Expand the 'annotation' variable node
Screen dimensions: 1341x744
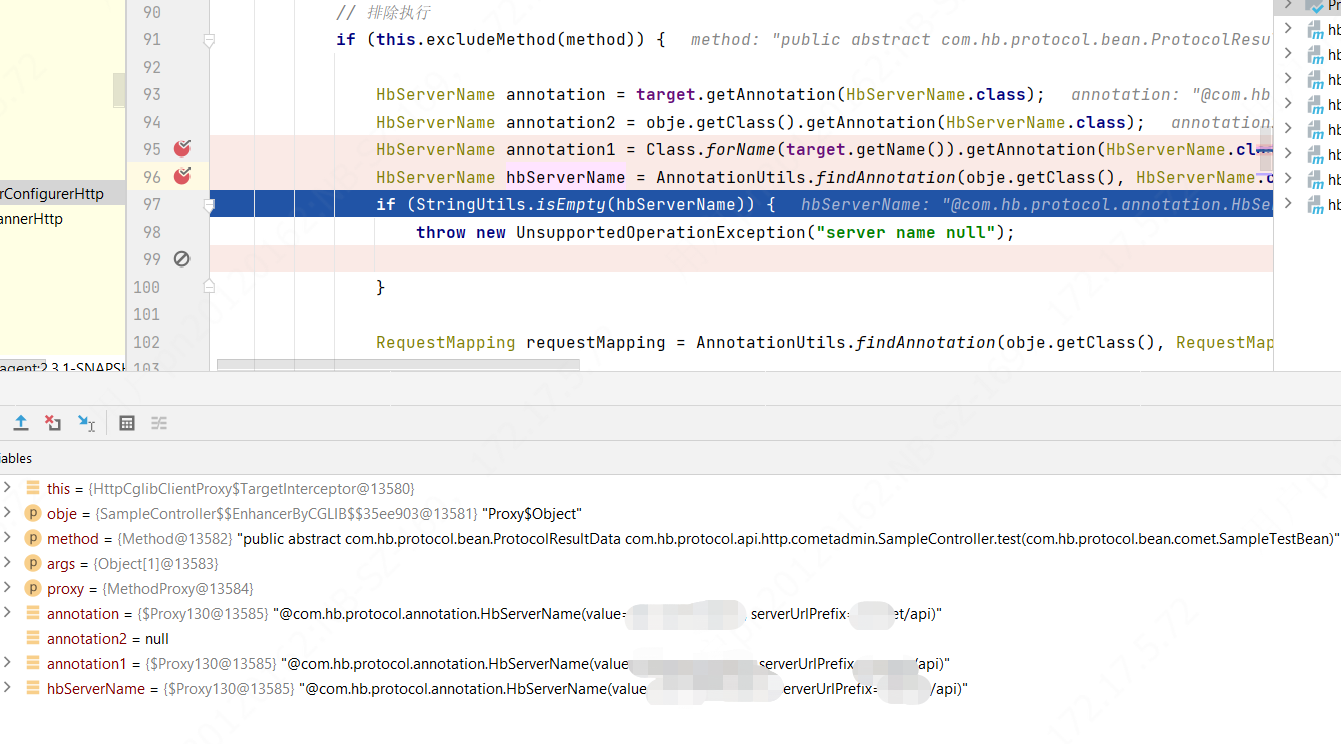[x=8, y=613]
